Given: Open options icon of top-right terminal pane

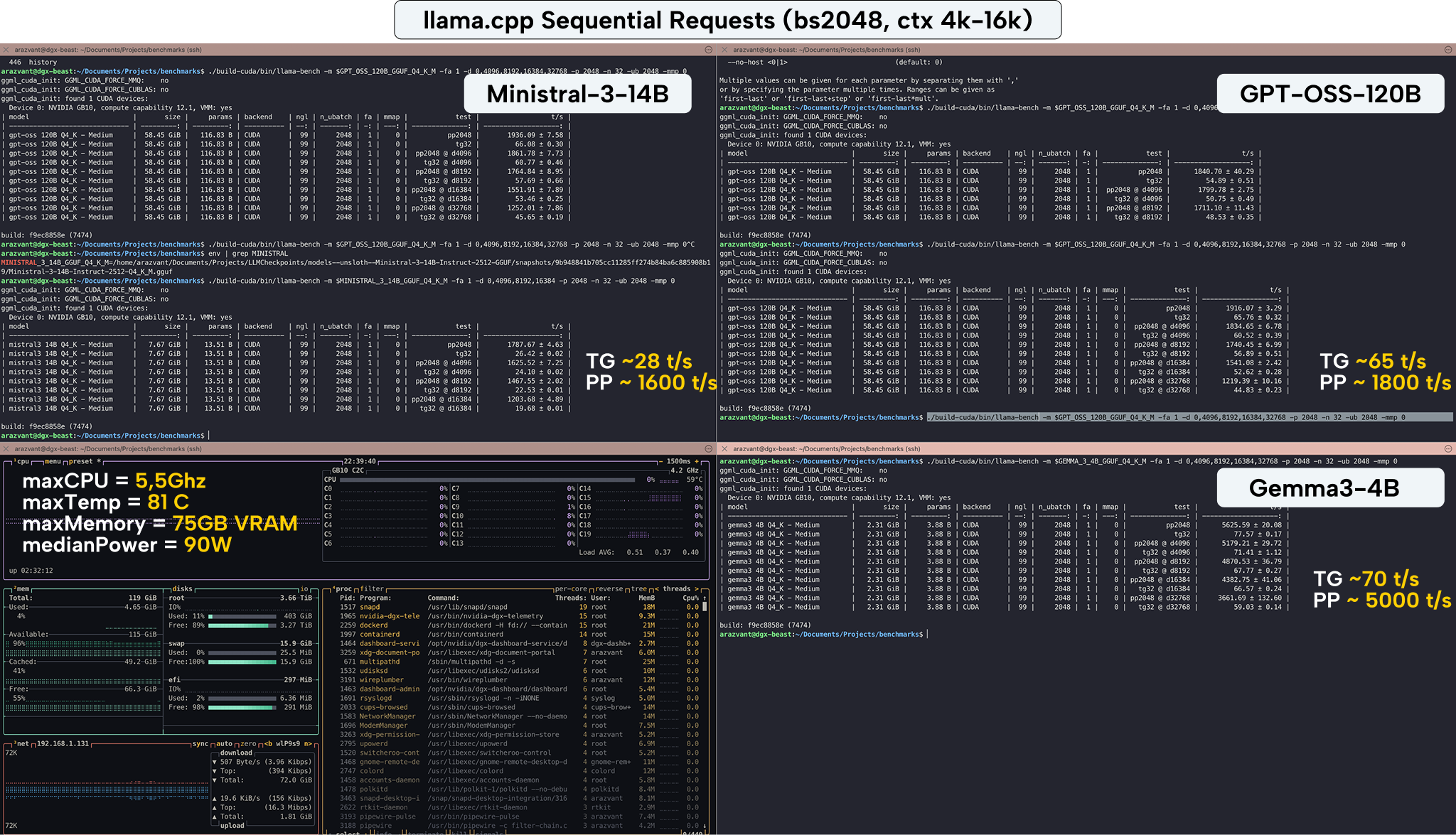Looking at the screenshot, I should 1448,50.
